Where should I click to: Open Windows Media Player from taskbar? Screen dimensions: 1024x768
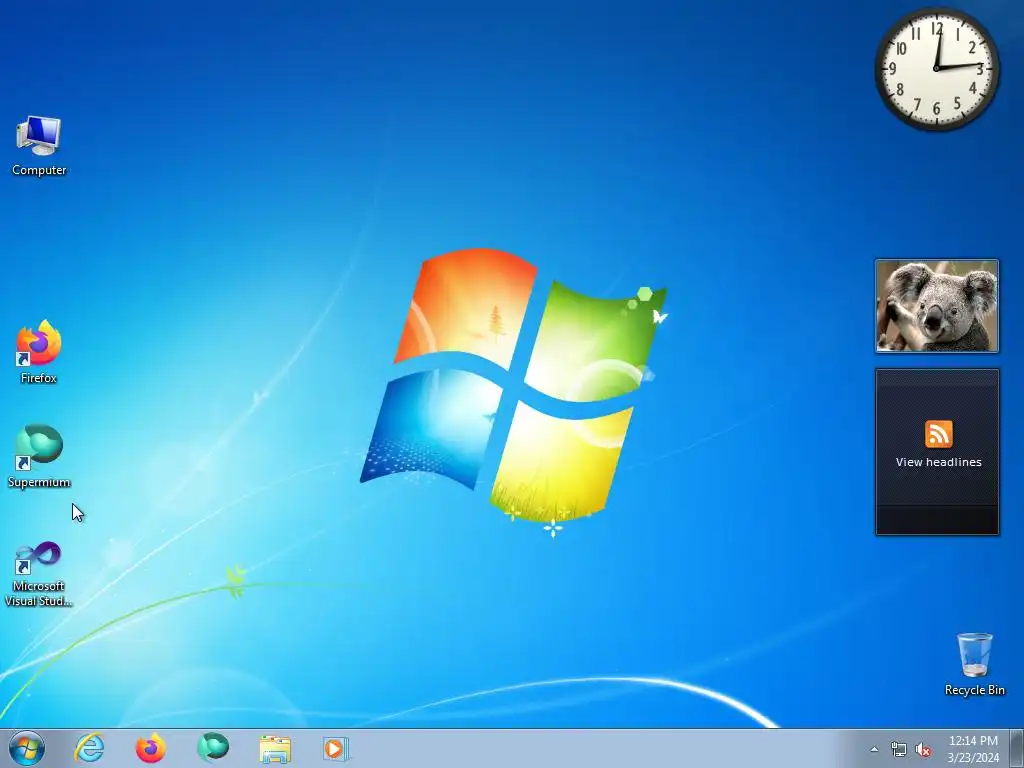(x=336, y=749)
